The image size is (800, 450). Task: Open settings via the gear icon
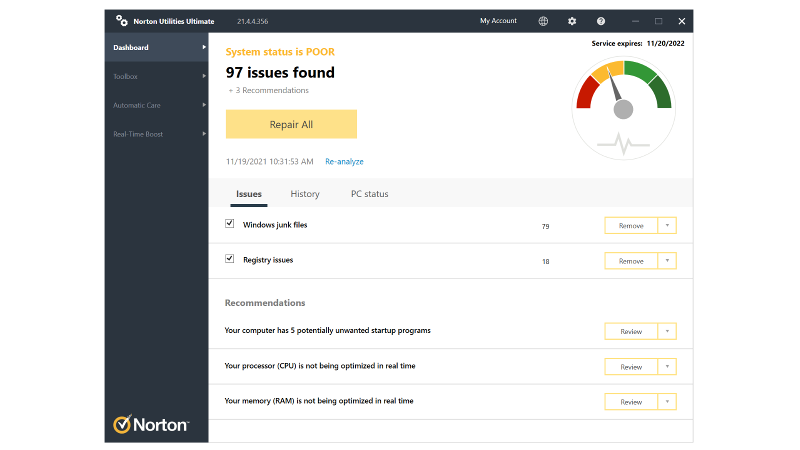(572, 21)
